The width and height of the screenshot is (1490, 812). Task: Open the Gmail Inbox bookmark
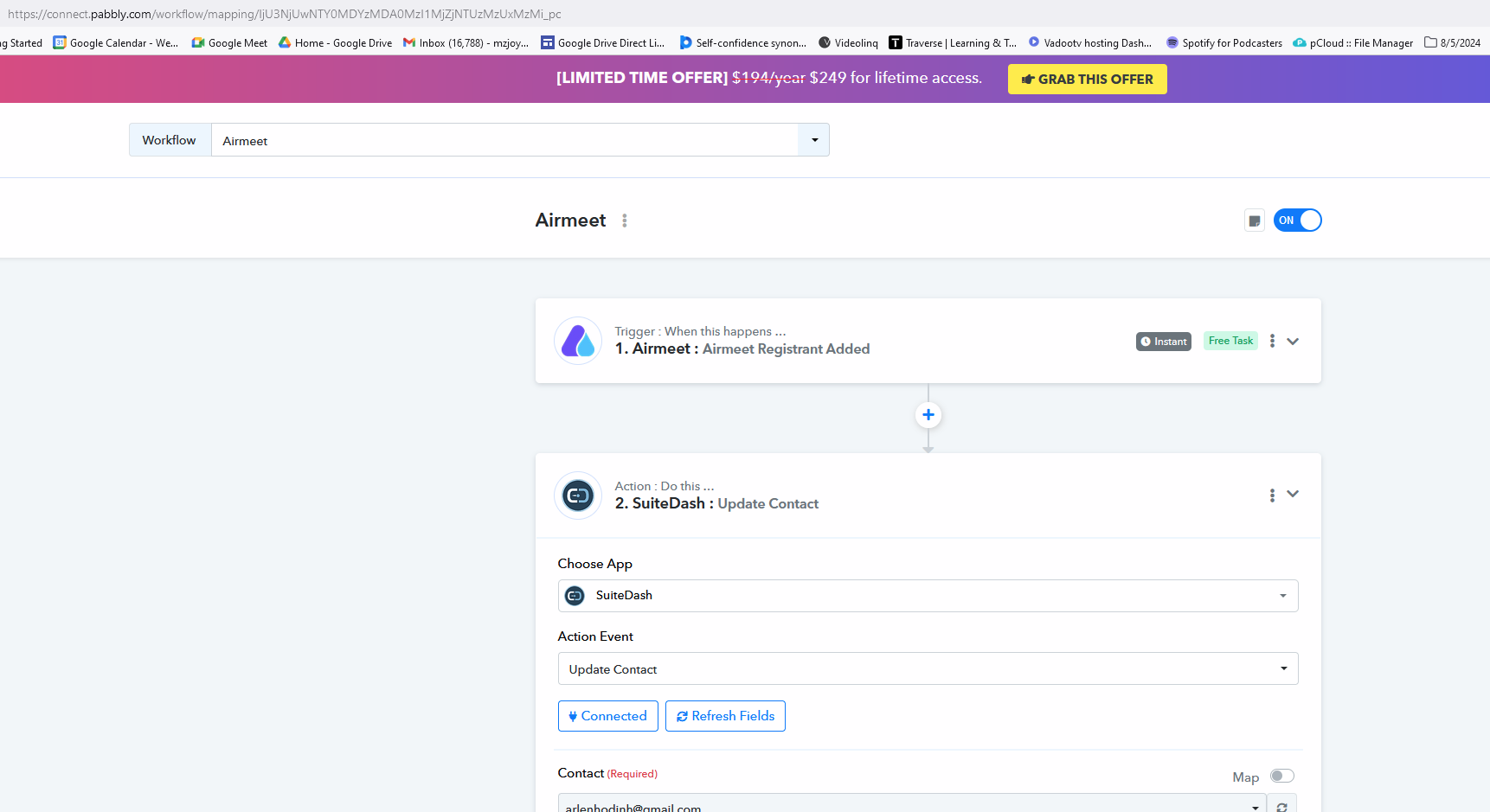tap(466, 42)
